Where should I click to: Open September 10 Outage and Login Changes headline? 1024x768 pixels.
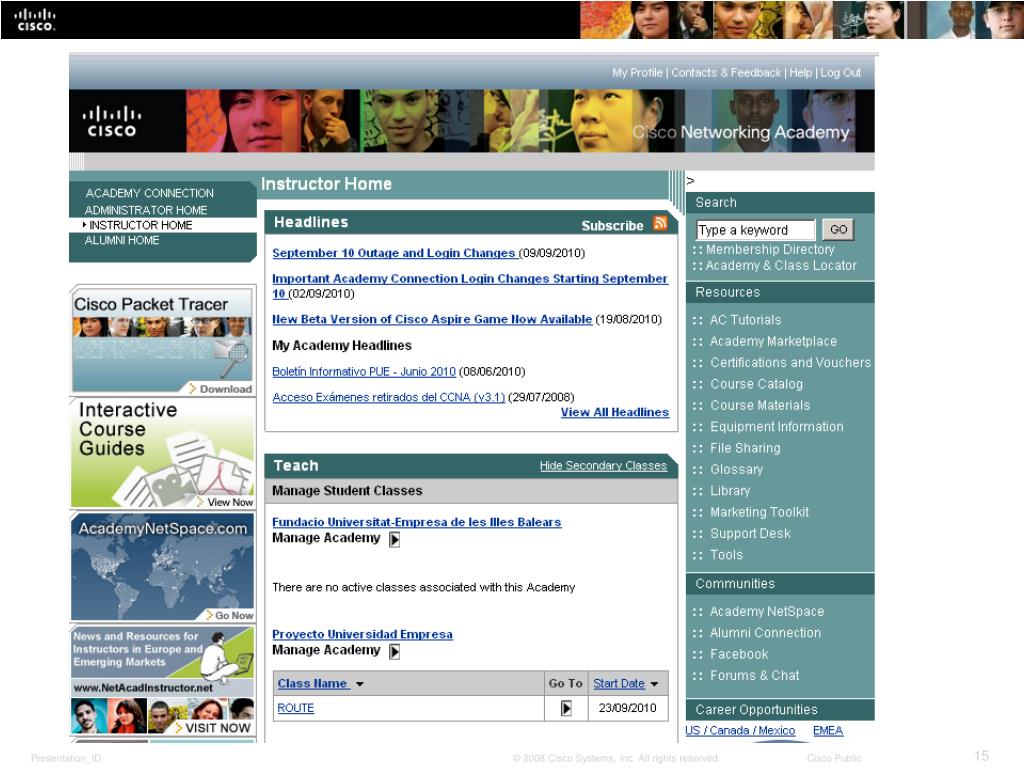[394, 253]
